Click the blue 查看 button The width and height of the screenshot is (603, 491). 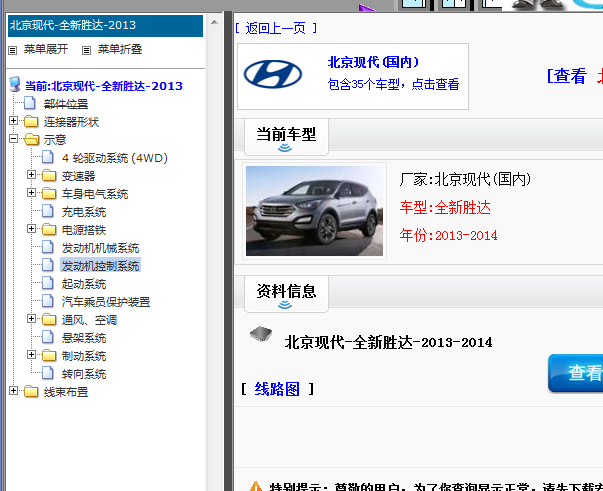tap(576, 373)
